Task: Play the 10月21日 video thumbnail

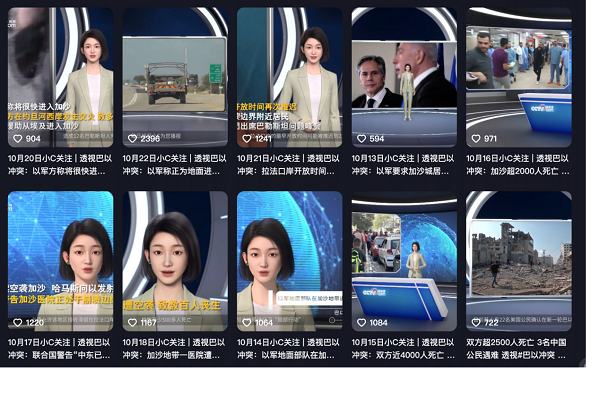Action: 289,77
